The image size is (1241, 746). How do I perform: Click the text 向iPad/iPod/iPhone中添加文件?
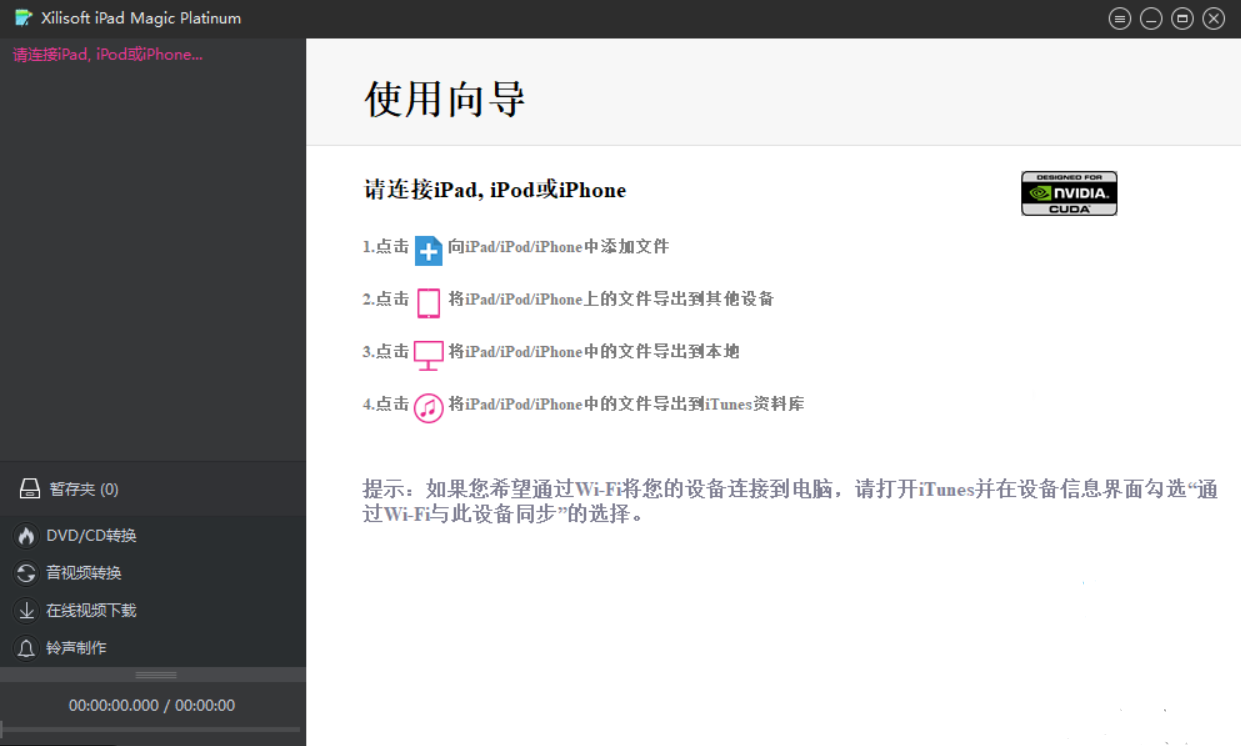pos(558,246)
